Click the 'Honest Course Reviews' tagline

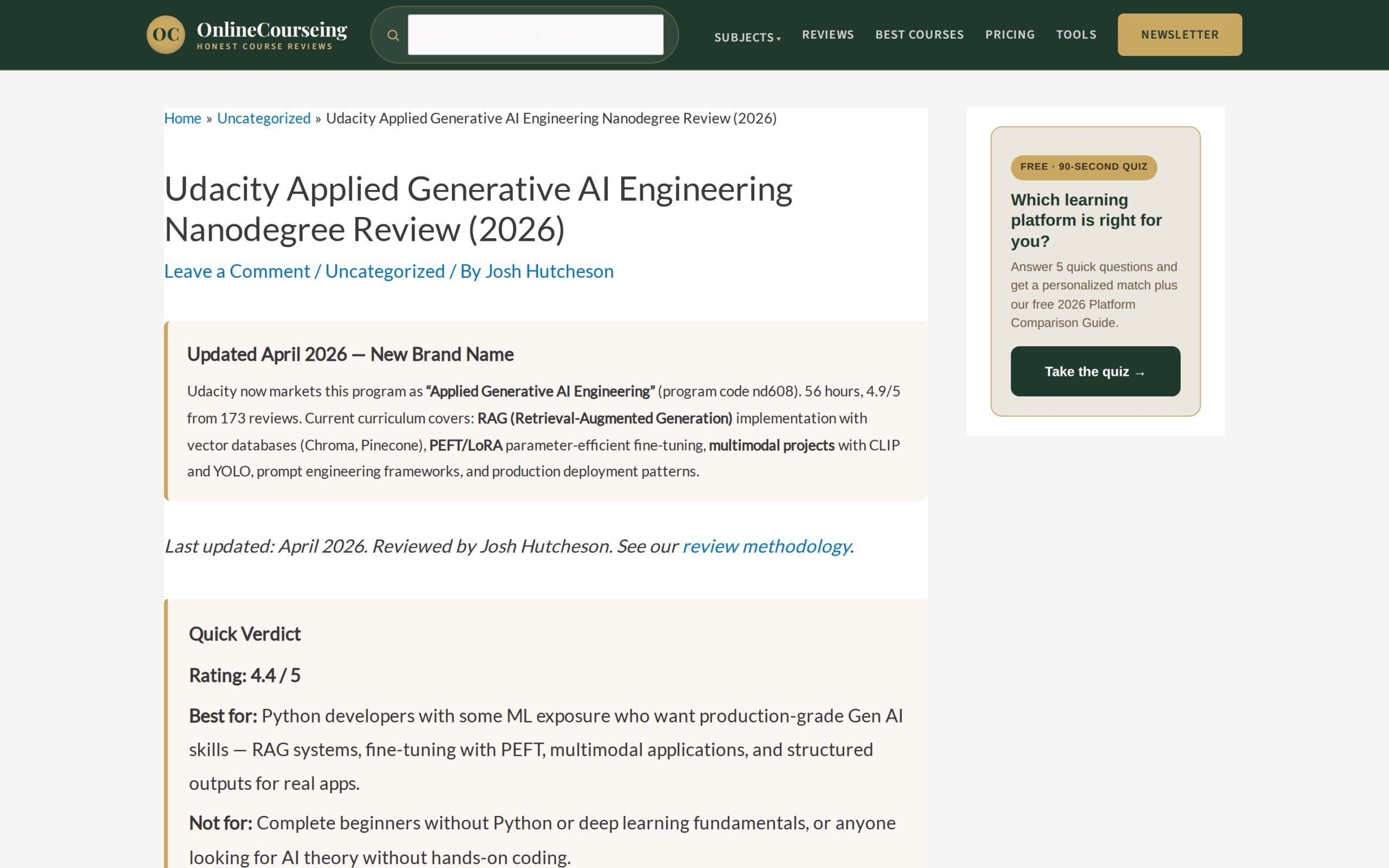[265, 47]
